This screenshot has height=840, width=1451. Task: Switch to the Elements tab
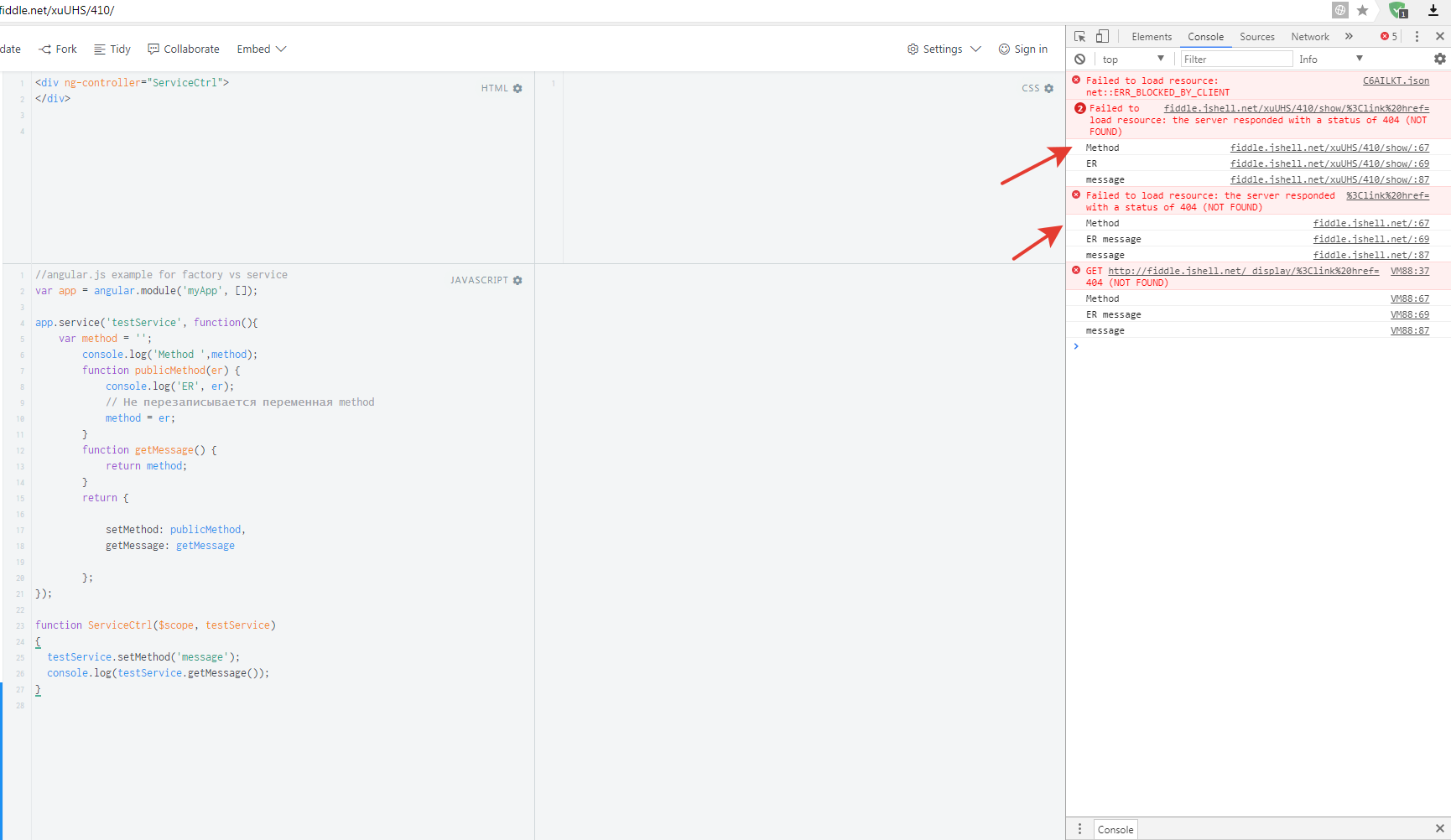tap(1152, 37)
